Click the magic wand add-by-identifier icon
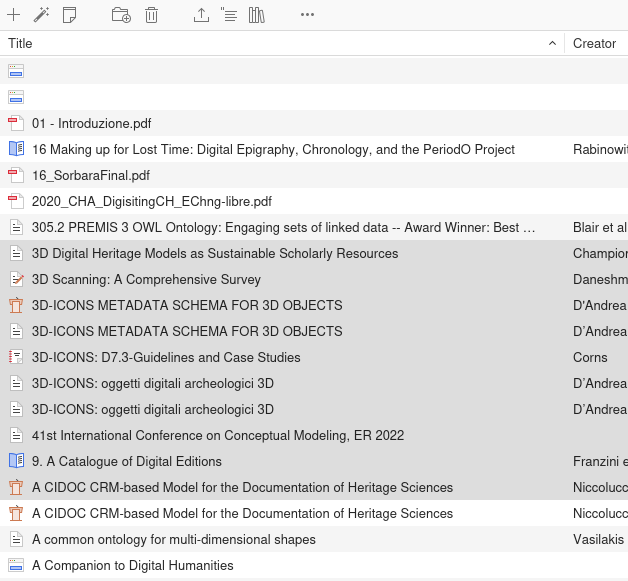 [x=41, y=15]
